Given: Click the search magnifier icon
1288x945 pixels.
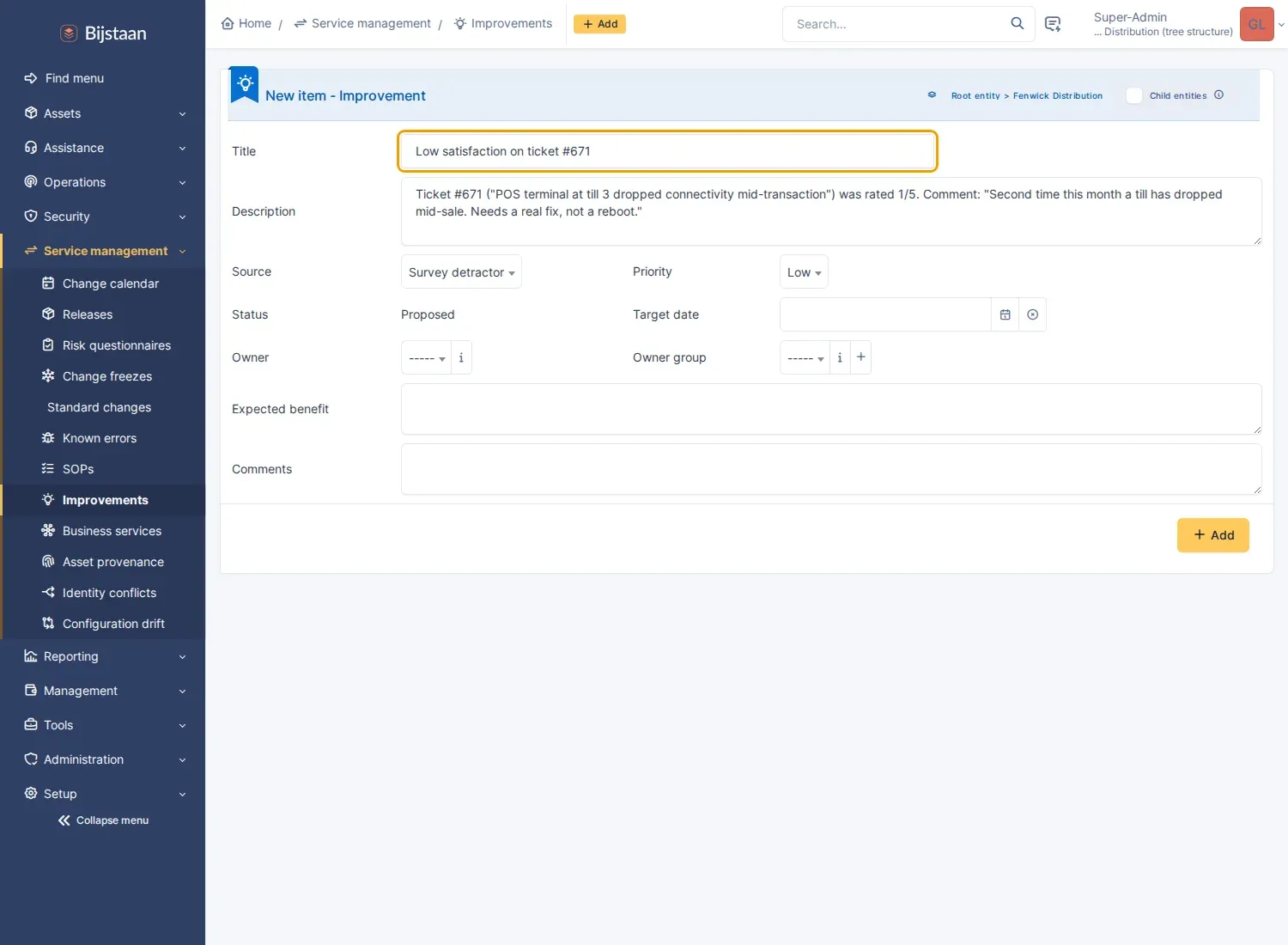Looking at the screenshot, I should (x=1017, y=23).
